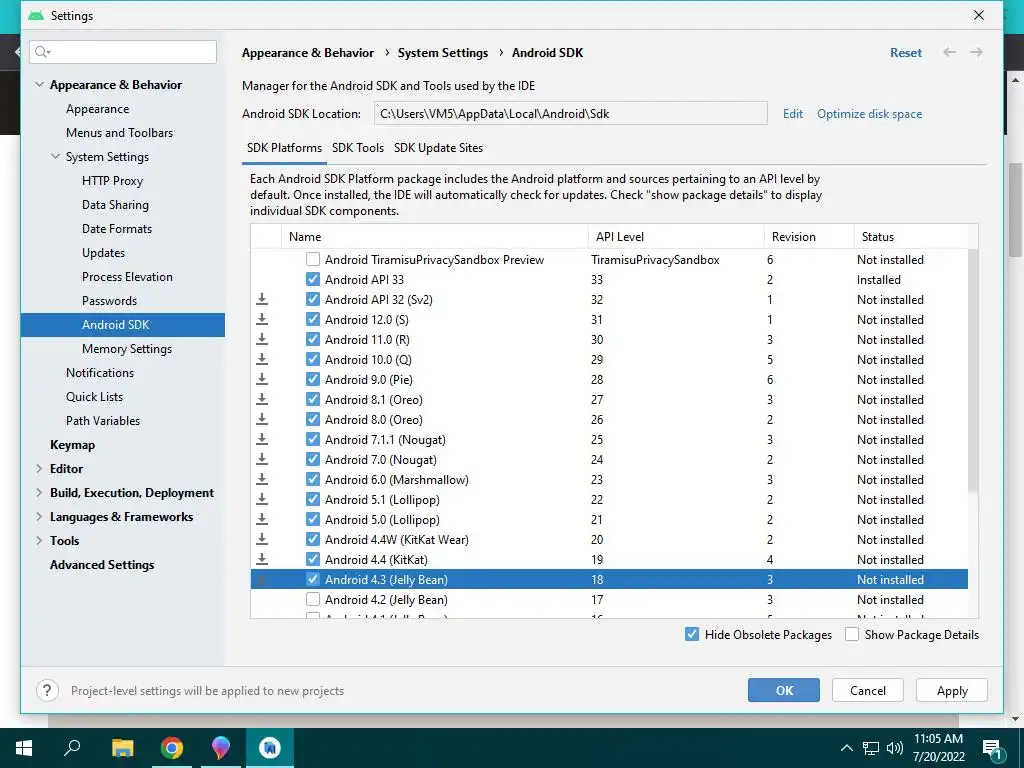Click Optimize disk space link

click(869, 114)
